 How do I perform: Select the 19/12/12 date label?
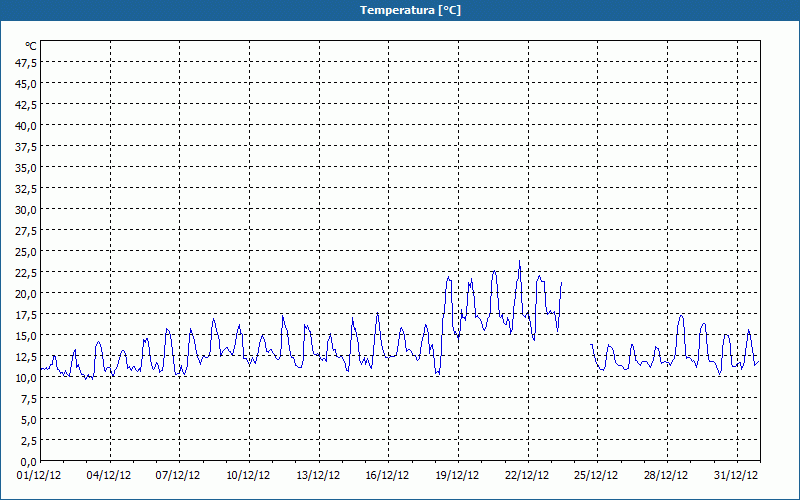[457, 476]
